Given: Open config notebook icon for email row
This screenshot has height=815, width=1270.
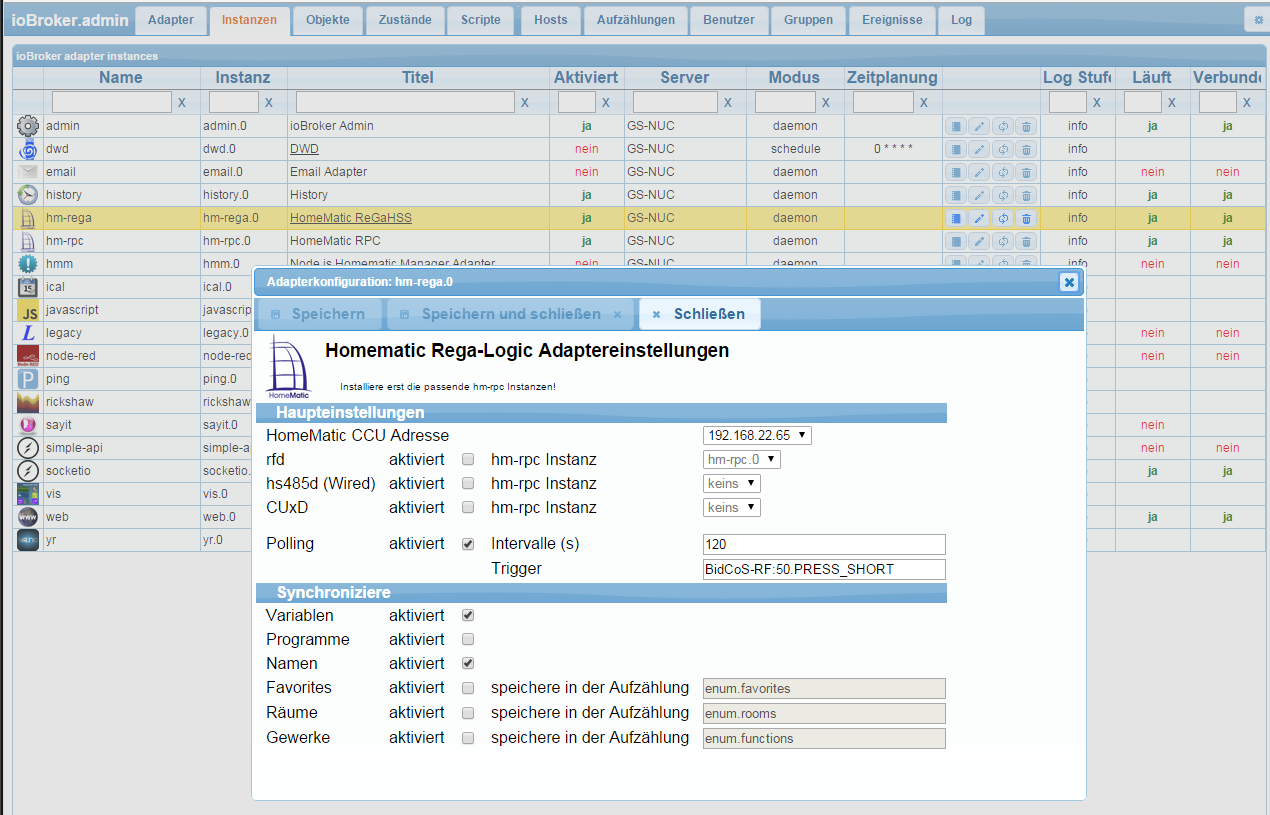Looking at the screenshot, I should 955,172.
